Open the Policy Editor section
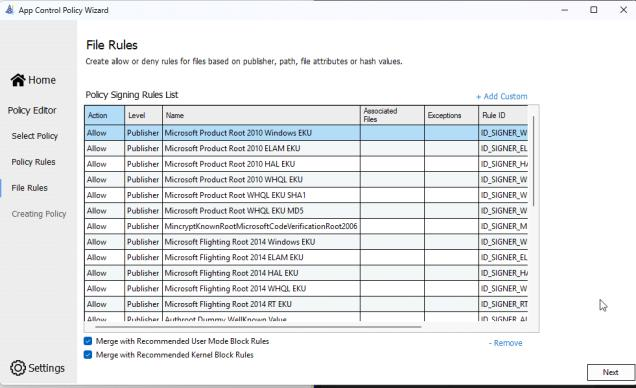The width and height of the screenshot is (636, 388). (x=32, y=110)
